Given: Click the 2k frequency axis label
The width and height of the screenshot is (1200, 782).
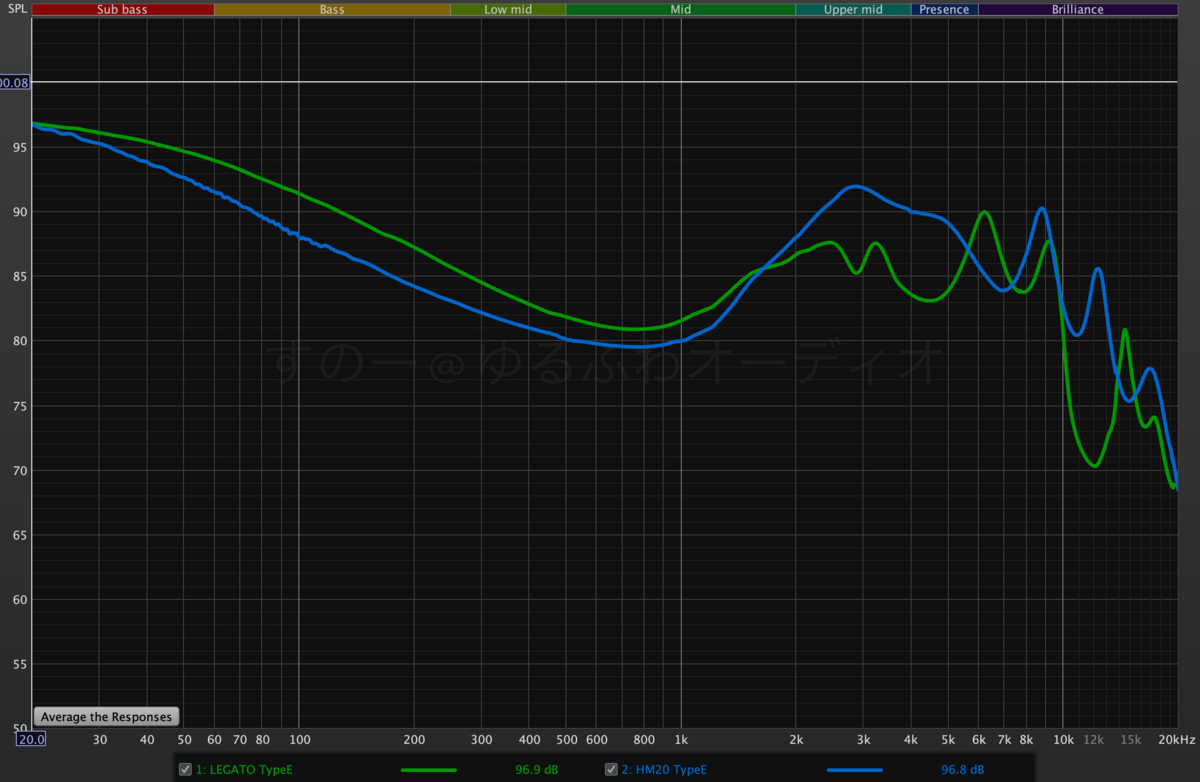Looking at the screenshot, I should tap(796, 740).
